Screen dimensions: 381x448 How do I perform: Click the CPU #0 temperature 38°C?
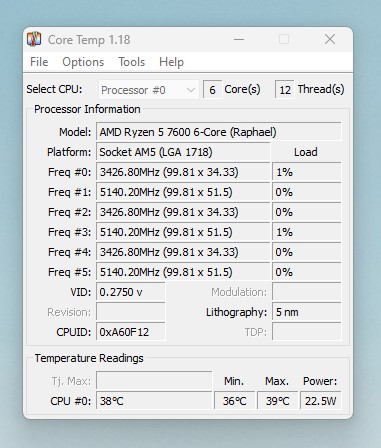click(154, 401)
